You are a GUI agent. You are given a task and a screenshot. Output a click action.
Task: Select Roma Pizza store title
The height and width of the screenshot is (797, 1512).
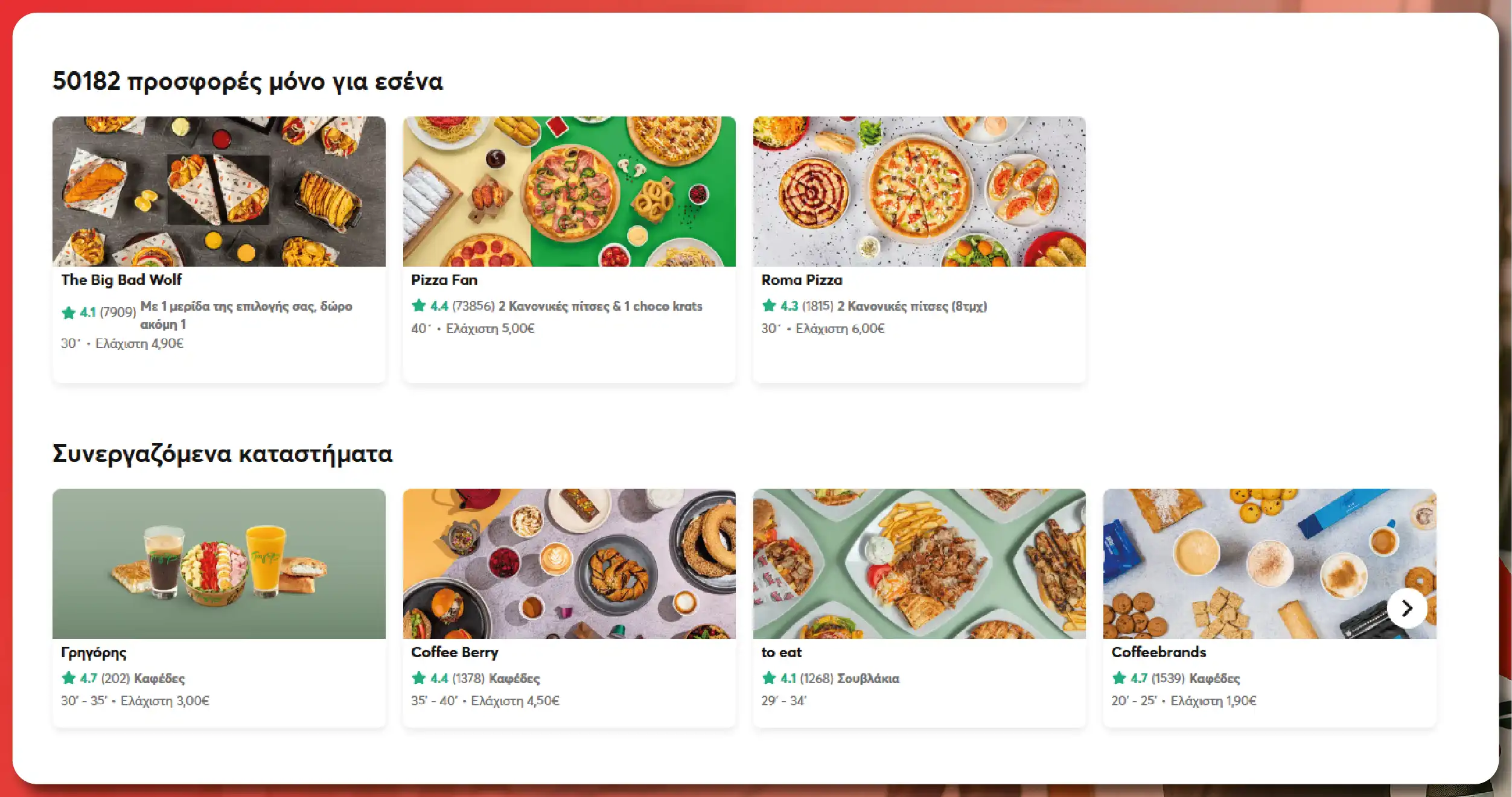pyautogui.click(x=802, y=280)
